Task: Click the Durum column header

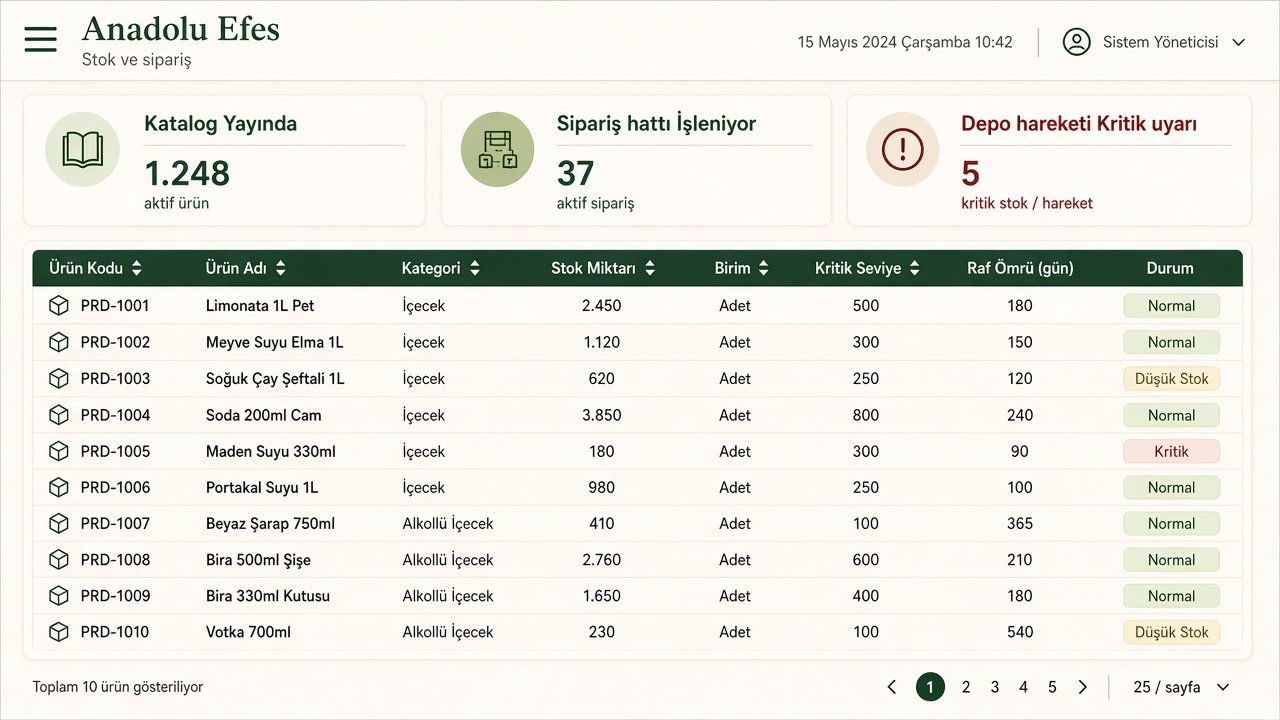Action: 1170,268
